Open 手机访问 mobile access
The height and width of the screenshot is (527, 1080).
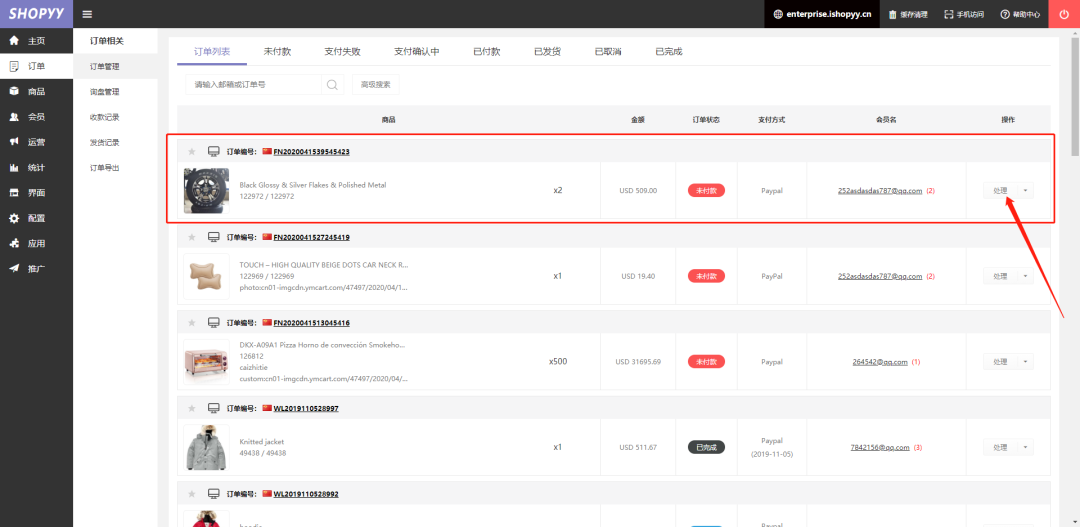click(964, 14)
